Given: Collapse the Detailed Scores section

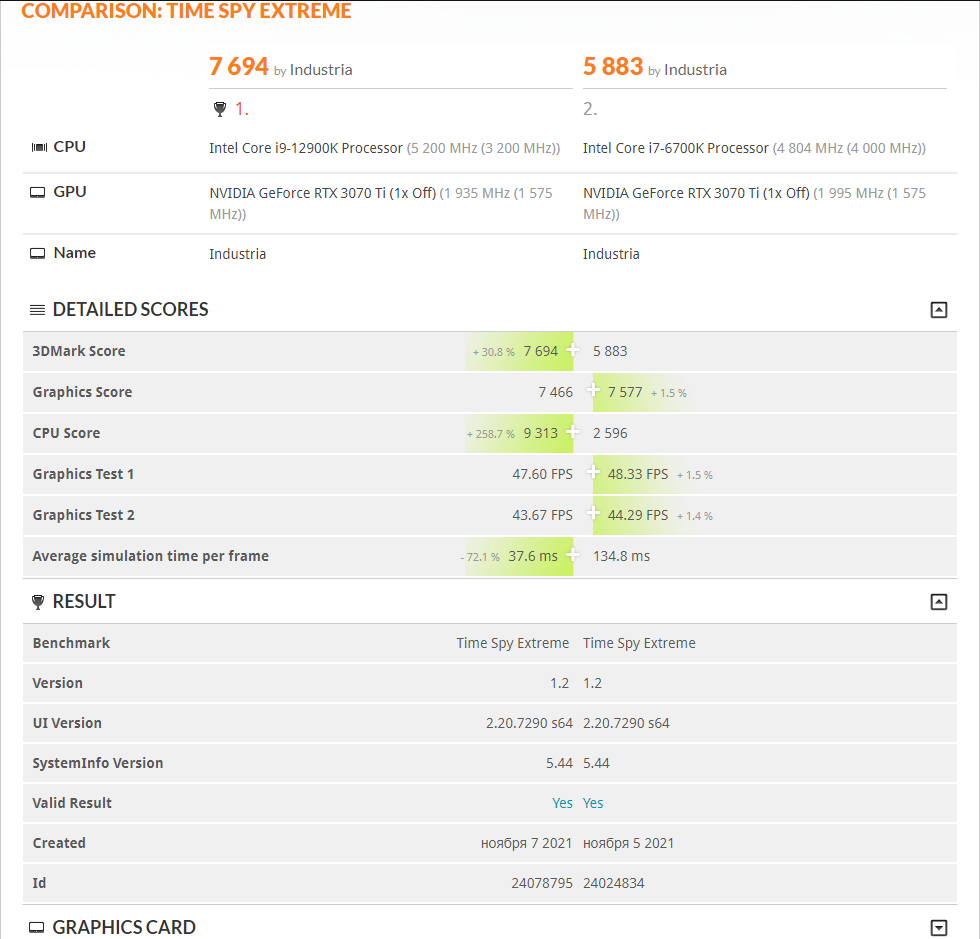Looking at the screenshot, I should coord(939,309).
